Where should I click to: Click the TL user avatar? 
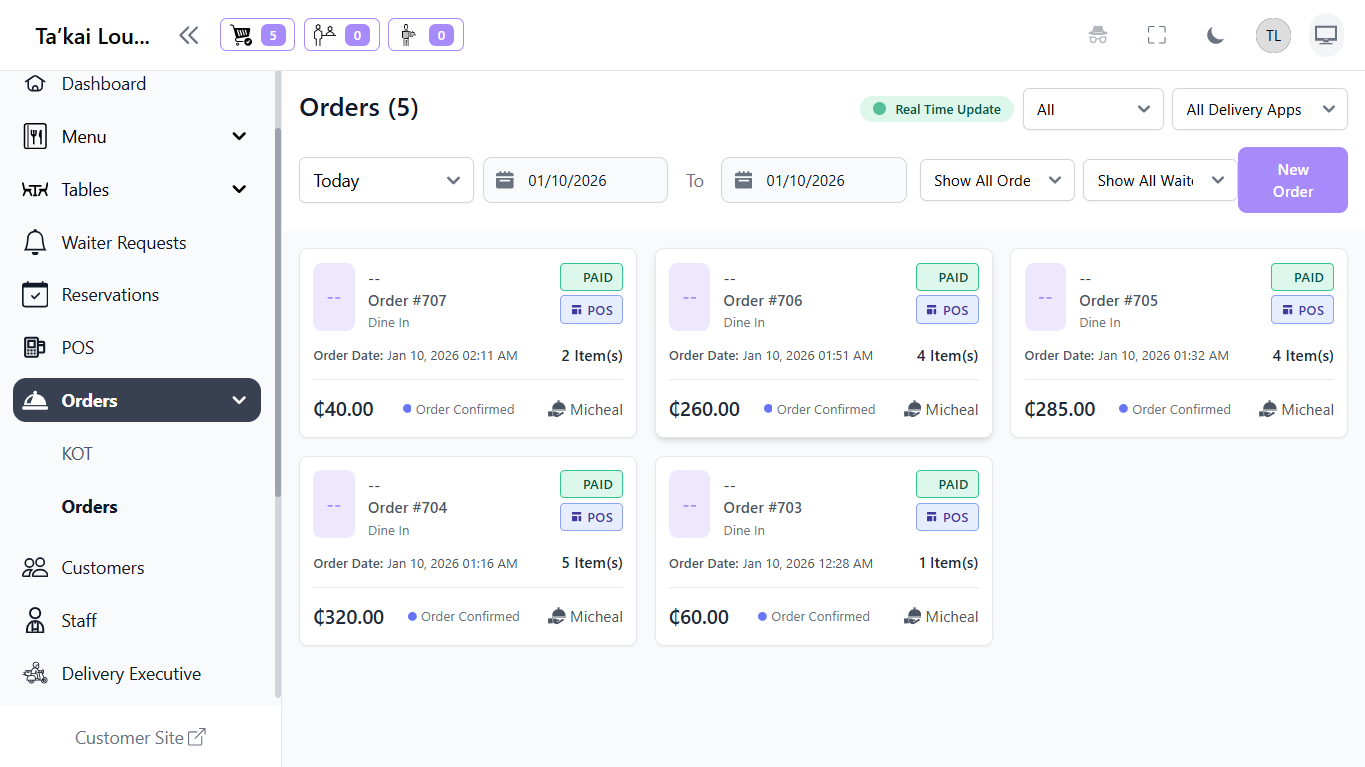pyautogui.click(x=1273, y=36)
